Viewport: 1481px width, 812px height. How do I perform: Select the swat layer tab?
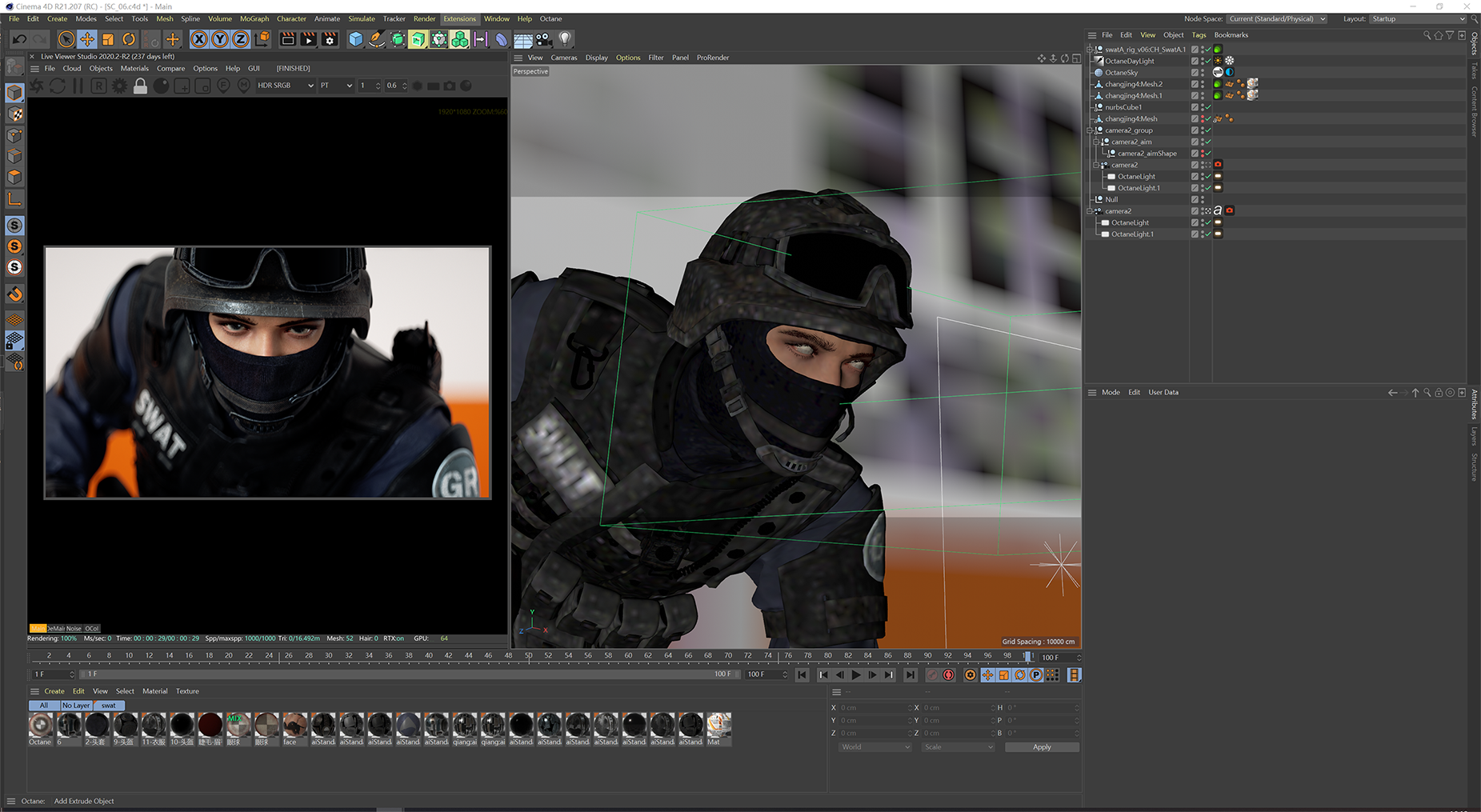pos(109,706)
